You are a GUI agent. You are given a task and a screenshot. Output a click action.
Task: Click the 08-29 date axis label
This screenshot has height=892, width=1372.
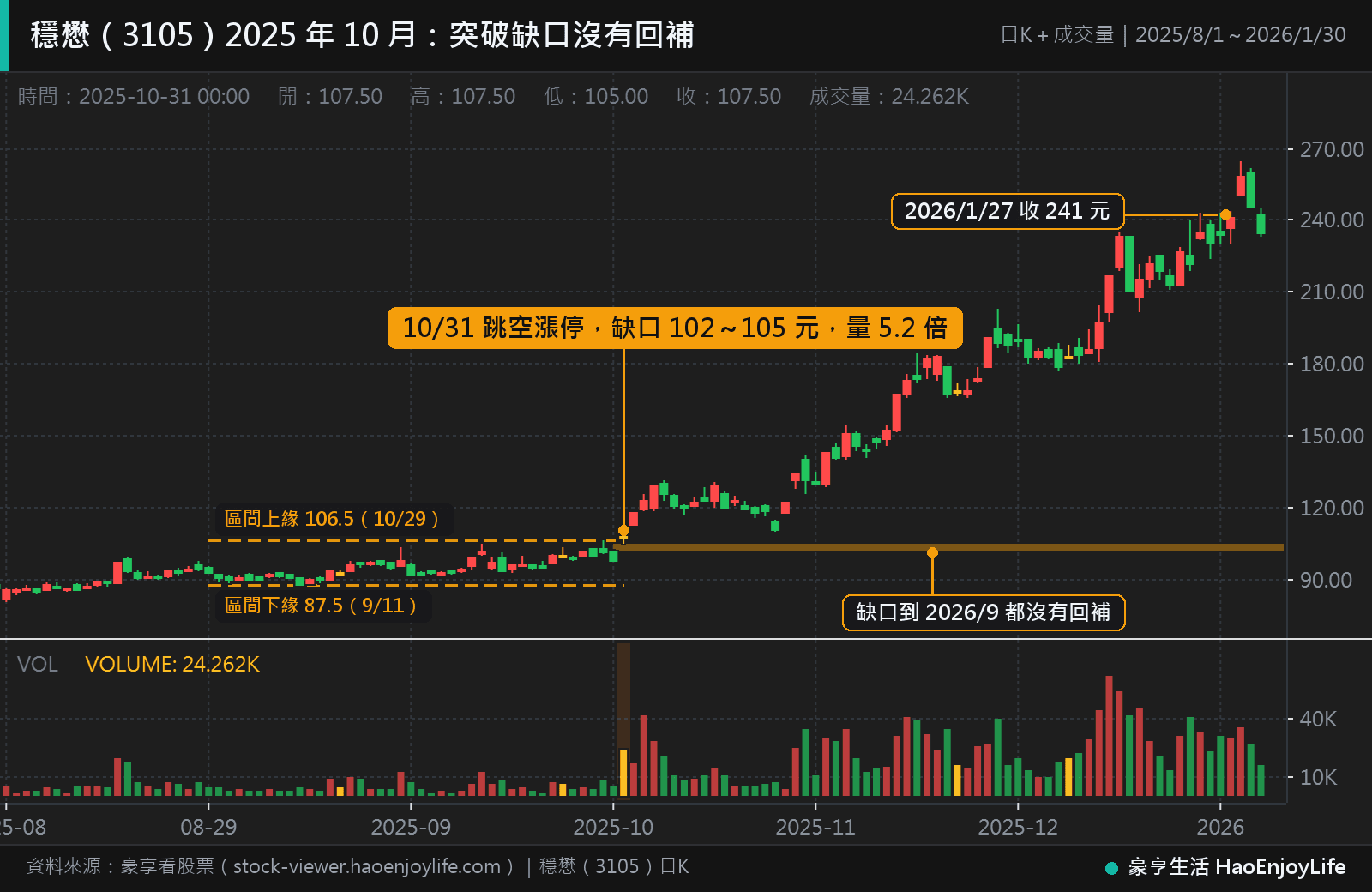[208, 827]
